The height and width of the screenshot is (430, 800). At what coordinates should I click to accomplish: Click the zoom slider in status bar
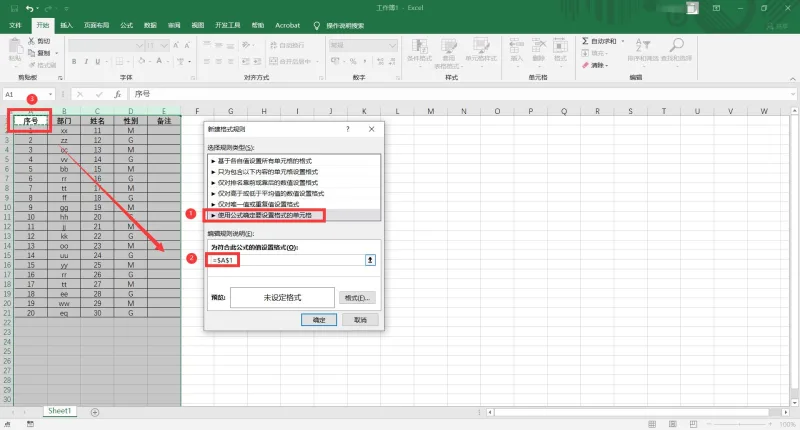[x=739, y=424]
